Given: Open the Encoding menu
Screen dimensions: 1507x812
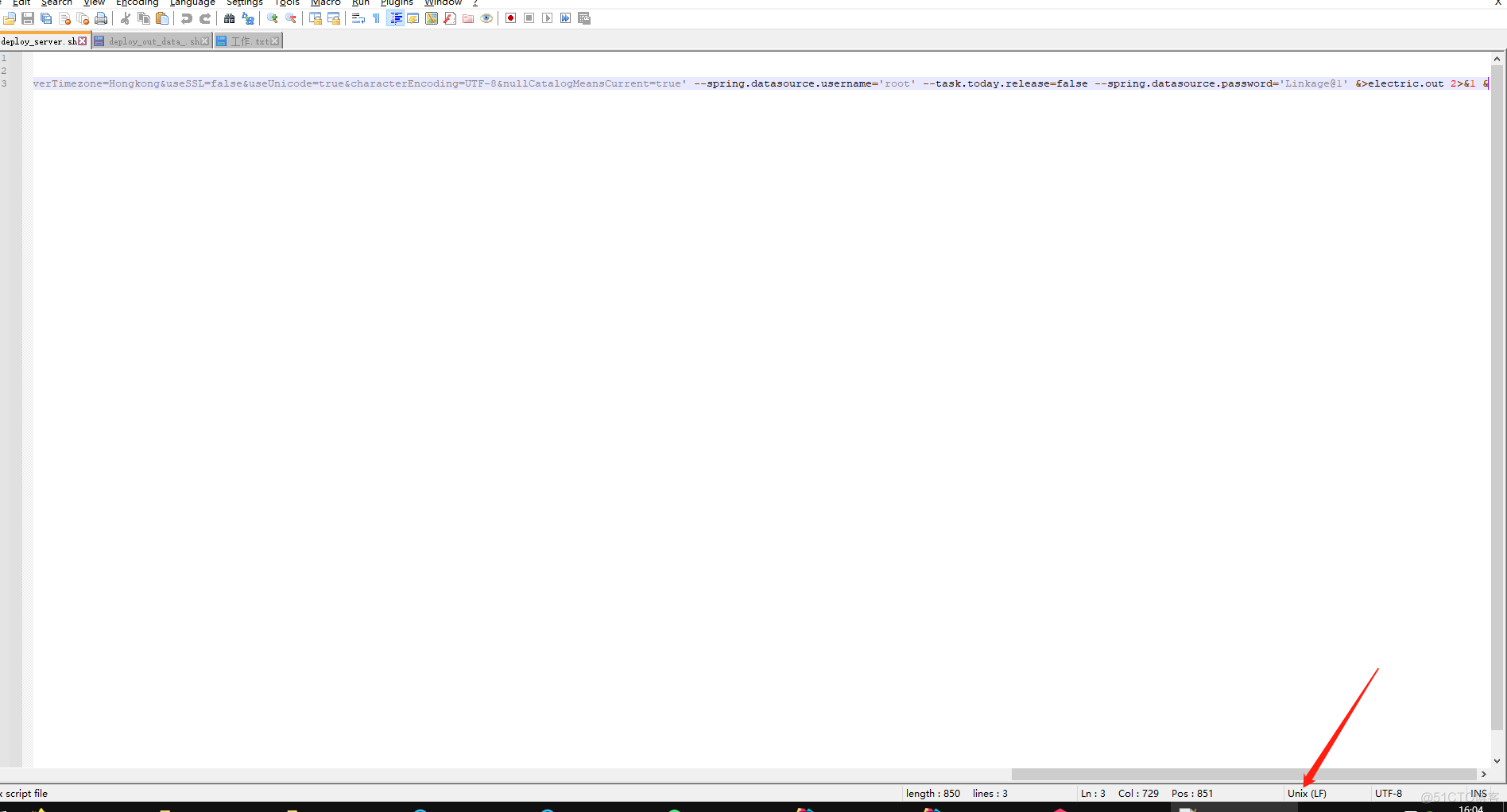Looking at the screenshot, I should [x=138, y=2].
